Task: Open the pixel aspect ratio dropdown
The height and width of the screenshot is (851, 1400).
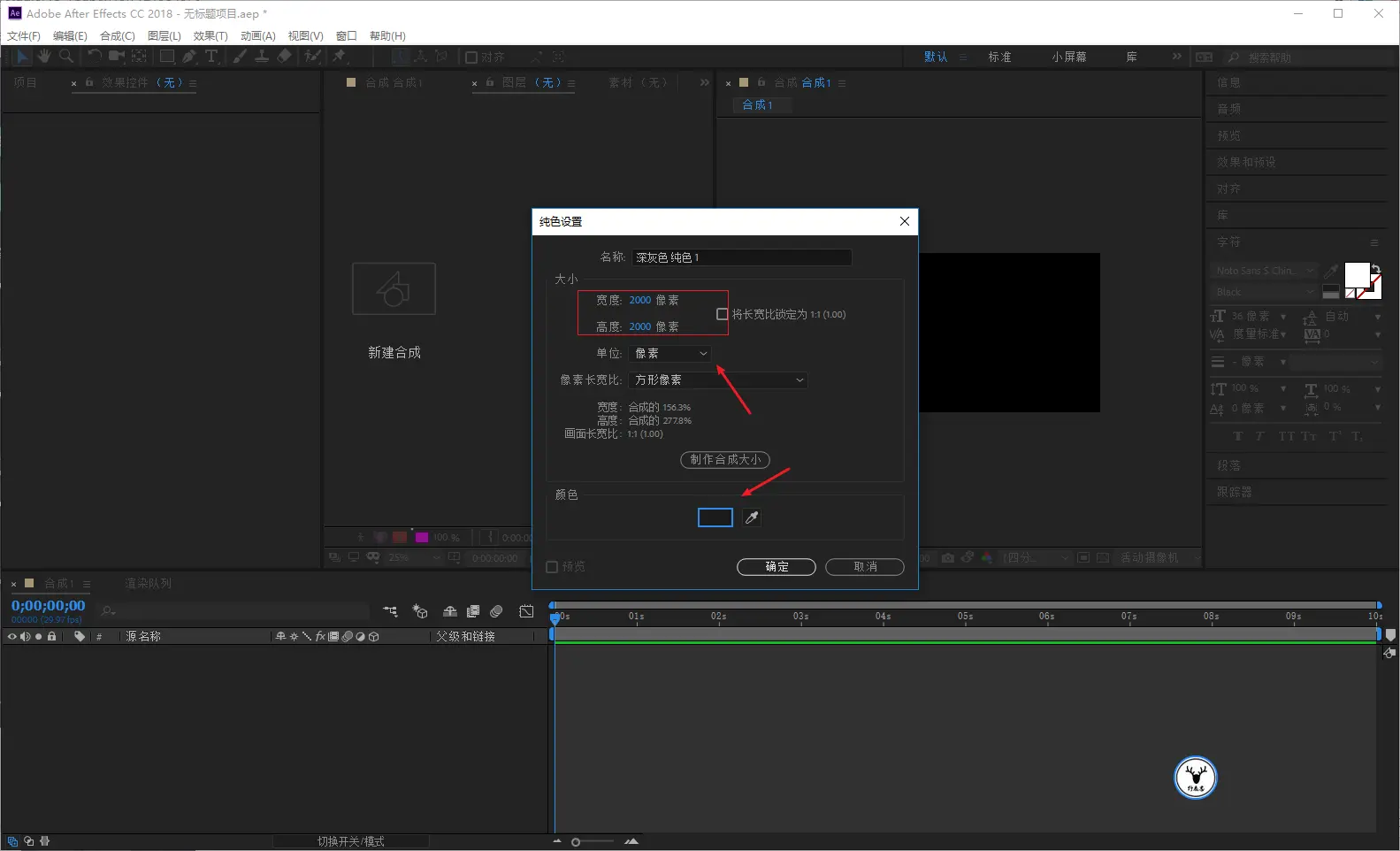Action: coord(718,380)
